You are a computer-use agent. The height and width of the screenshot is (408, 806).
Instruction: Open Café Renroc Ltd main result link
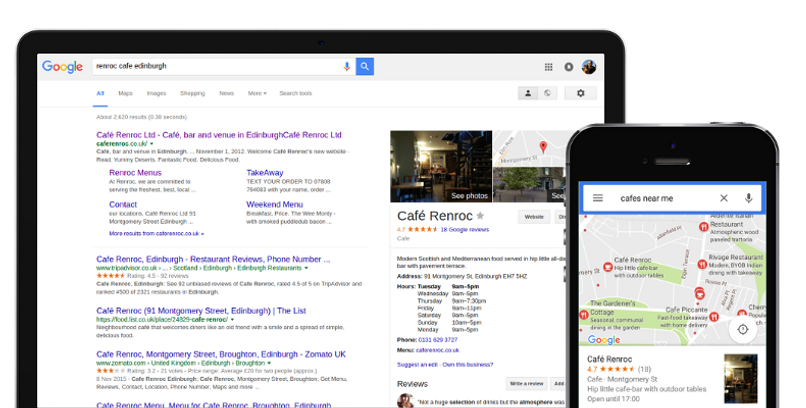click(x=219, y=135)
